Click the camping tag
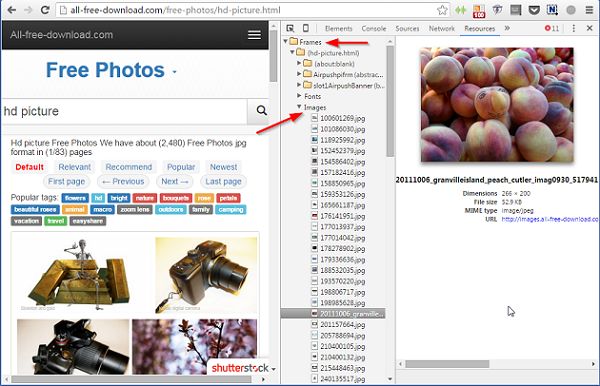The height and width of the screenshot is (386, 600). click(231, 210)
